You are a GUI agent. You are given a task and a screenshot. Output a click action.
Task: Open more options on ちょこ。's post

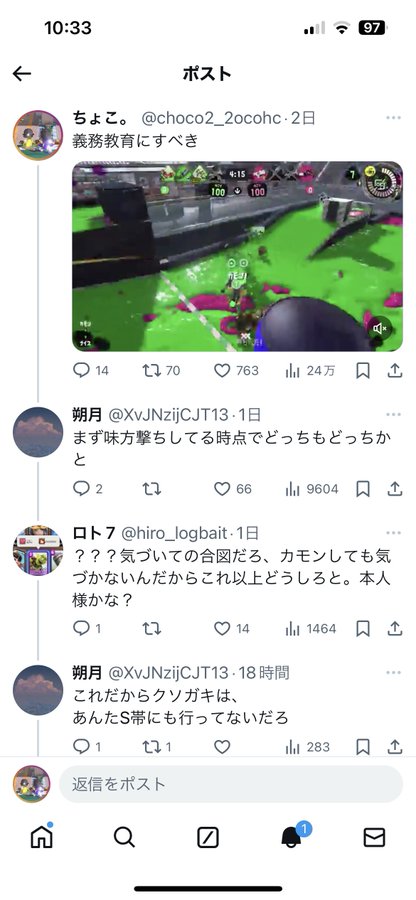393,118
